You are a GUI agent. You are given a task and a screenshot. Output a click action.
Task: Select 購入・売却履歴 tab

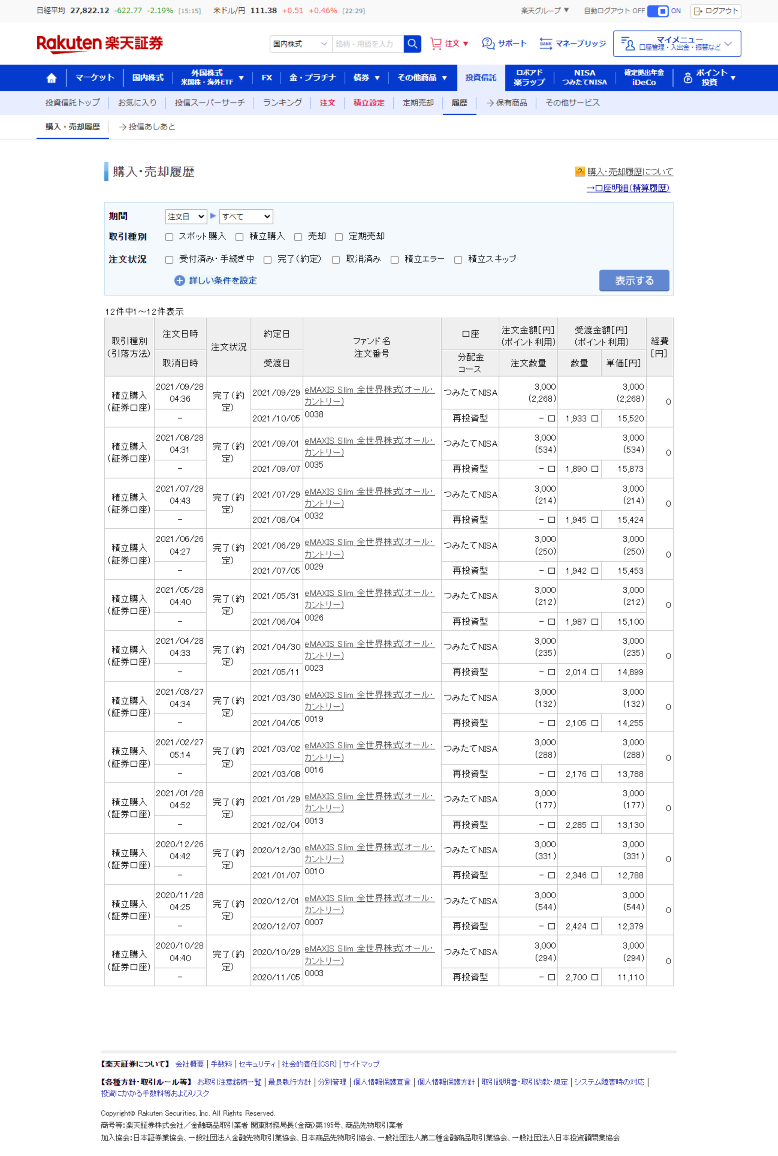[72, 127]
